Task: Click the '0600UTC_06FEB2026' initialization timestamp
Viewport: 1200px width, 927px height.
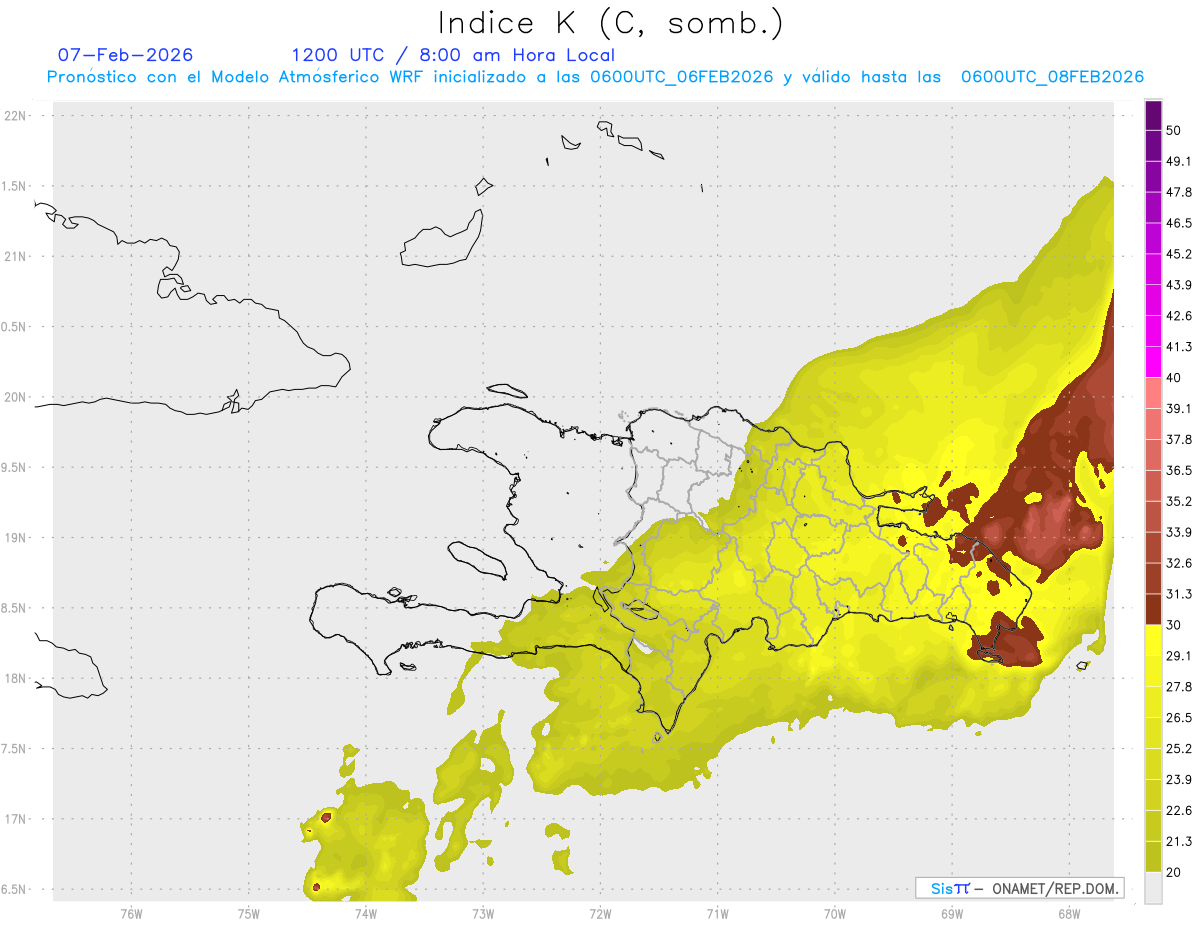Action: [682, 77]
